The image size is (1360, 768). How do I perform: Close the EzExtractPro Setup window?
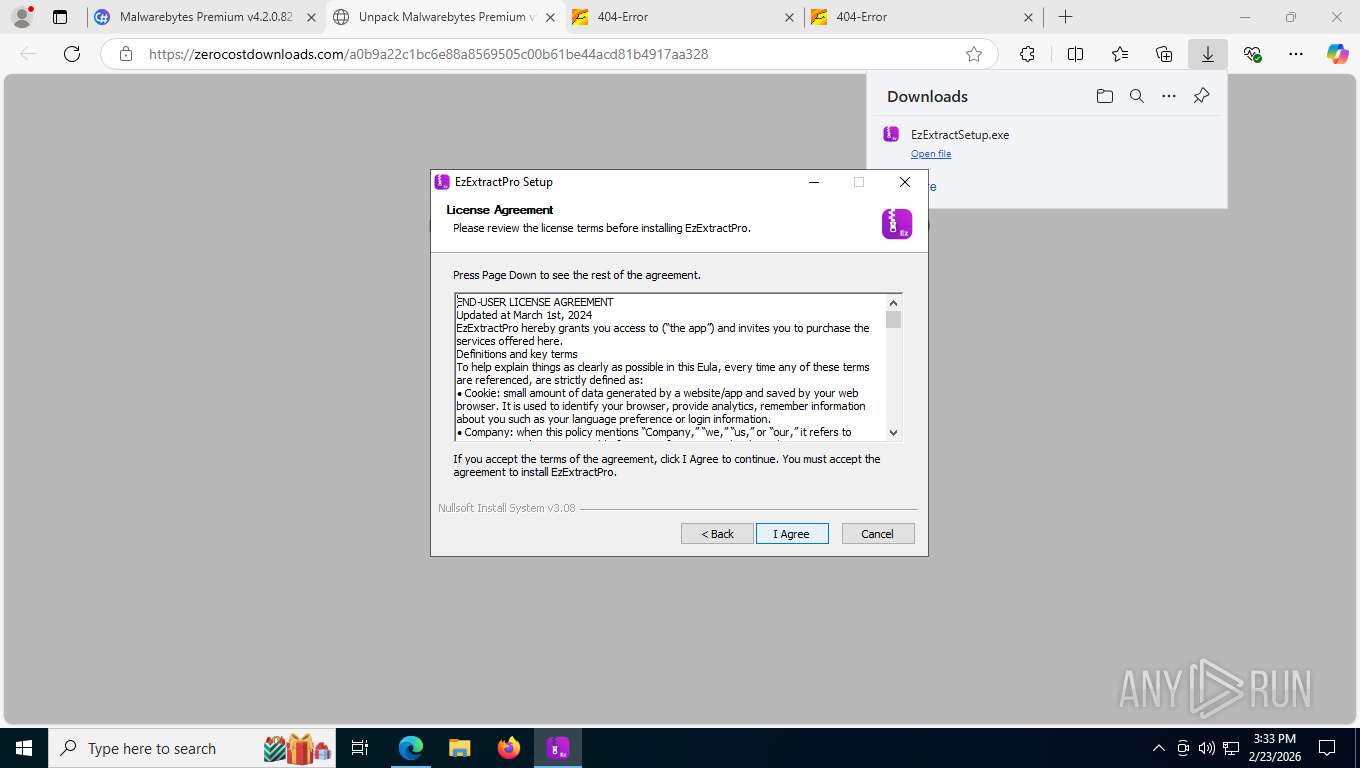pyautogui.click(x=905, y=182)
